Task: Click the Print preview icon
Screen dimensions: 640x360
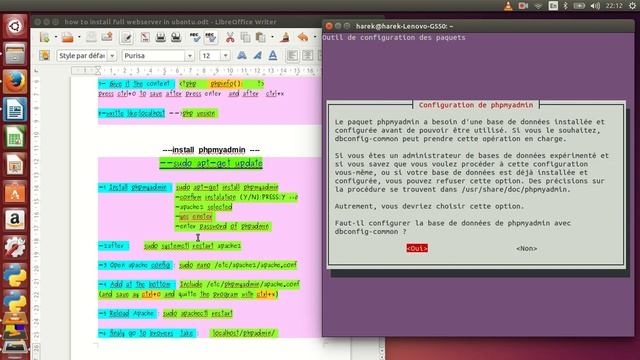Action: click(176, 38)
